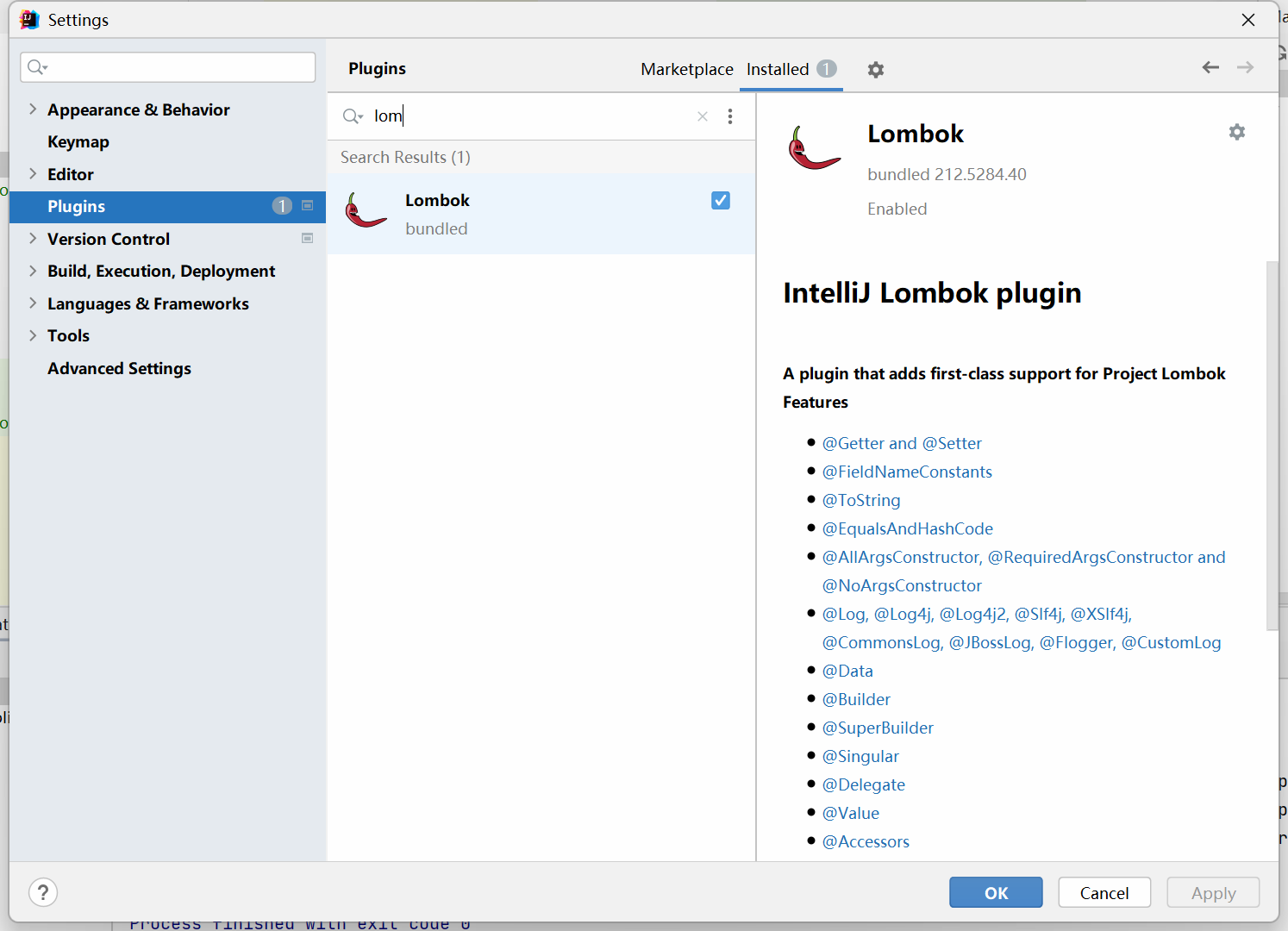
Task: Click the Apply button
Action: click(x=1213, y=892)
